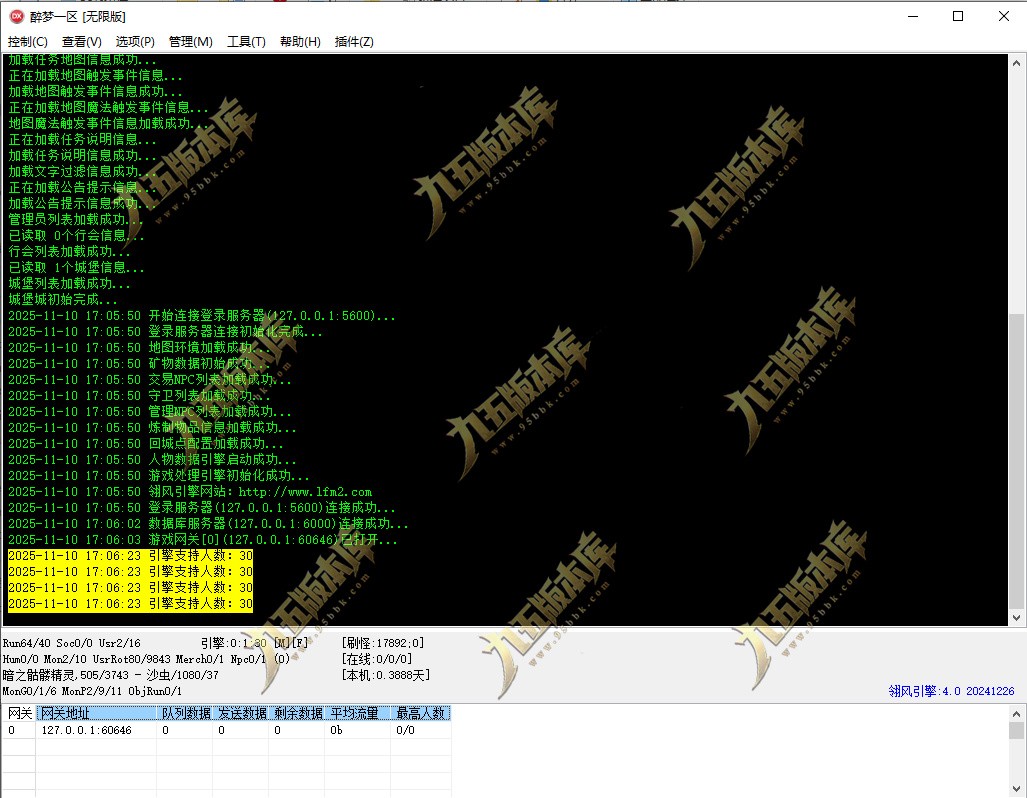Click the 回城点配置加载成功 log line
1027x798 pixels.
pos(145,444)
